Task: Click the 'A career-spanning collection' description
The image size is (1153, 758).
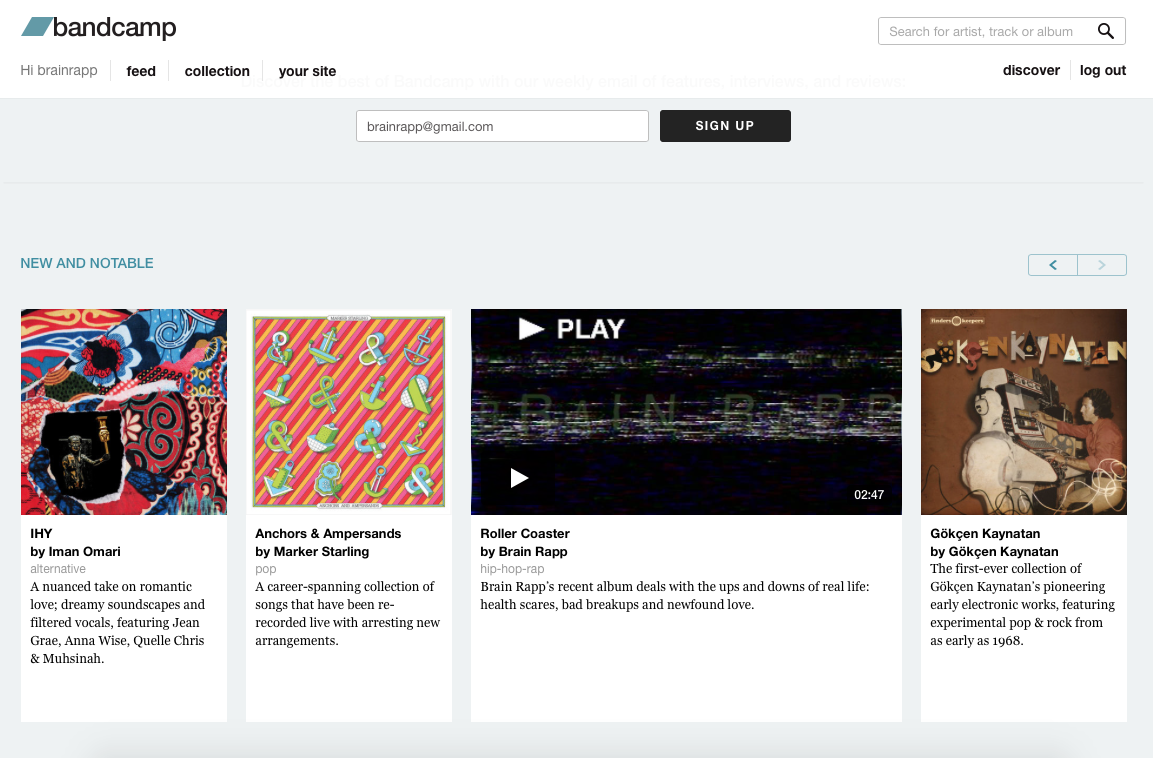Action: coord(347,614)
